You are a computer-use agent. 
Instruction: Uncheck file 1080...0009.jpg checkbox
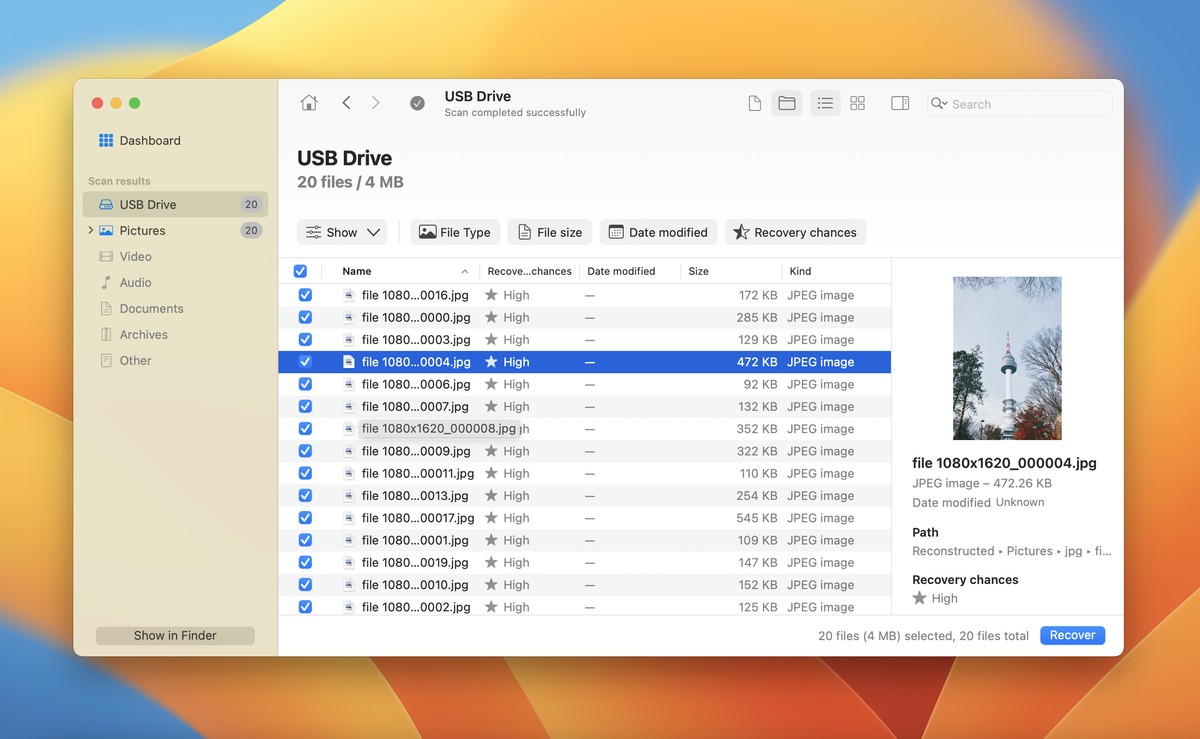305,451
